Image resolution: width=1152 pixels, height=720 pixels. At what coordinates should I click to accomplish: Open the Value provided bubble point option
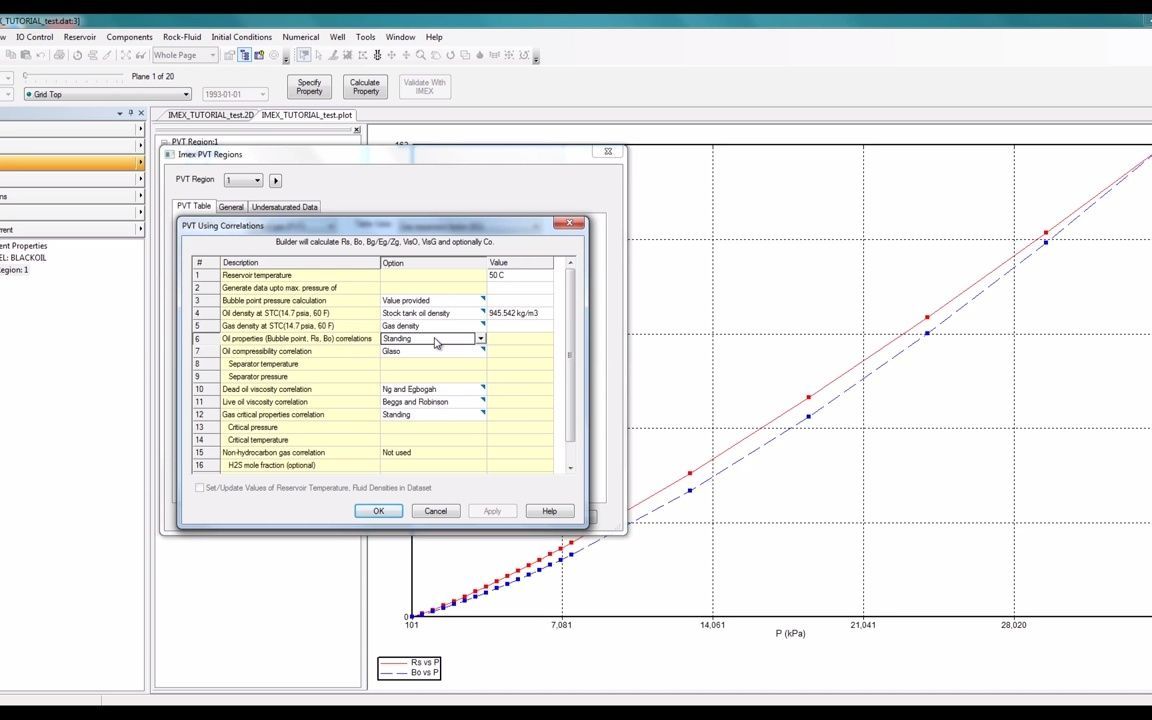pyautogui.click(x=433, y=300)
